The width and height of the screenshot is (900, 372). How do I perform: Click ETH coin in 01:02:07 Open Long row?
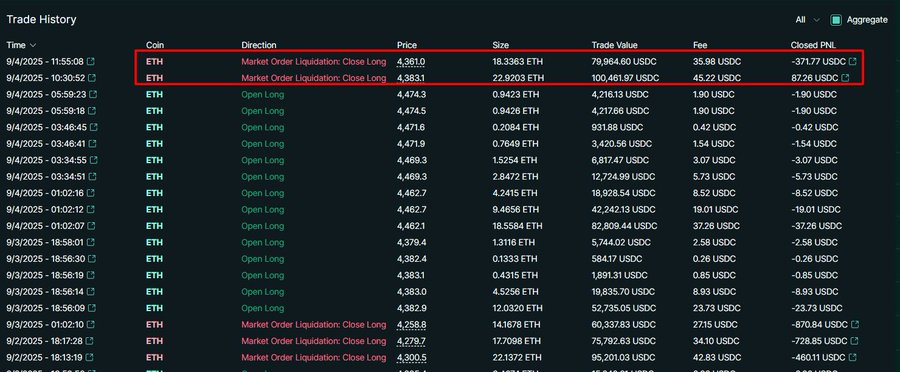(x=154, y=226)
